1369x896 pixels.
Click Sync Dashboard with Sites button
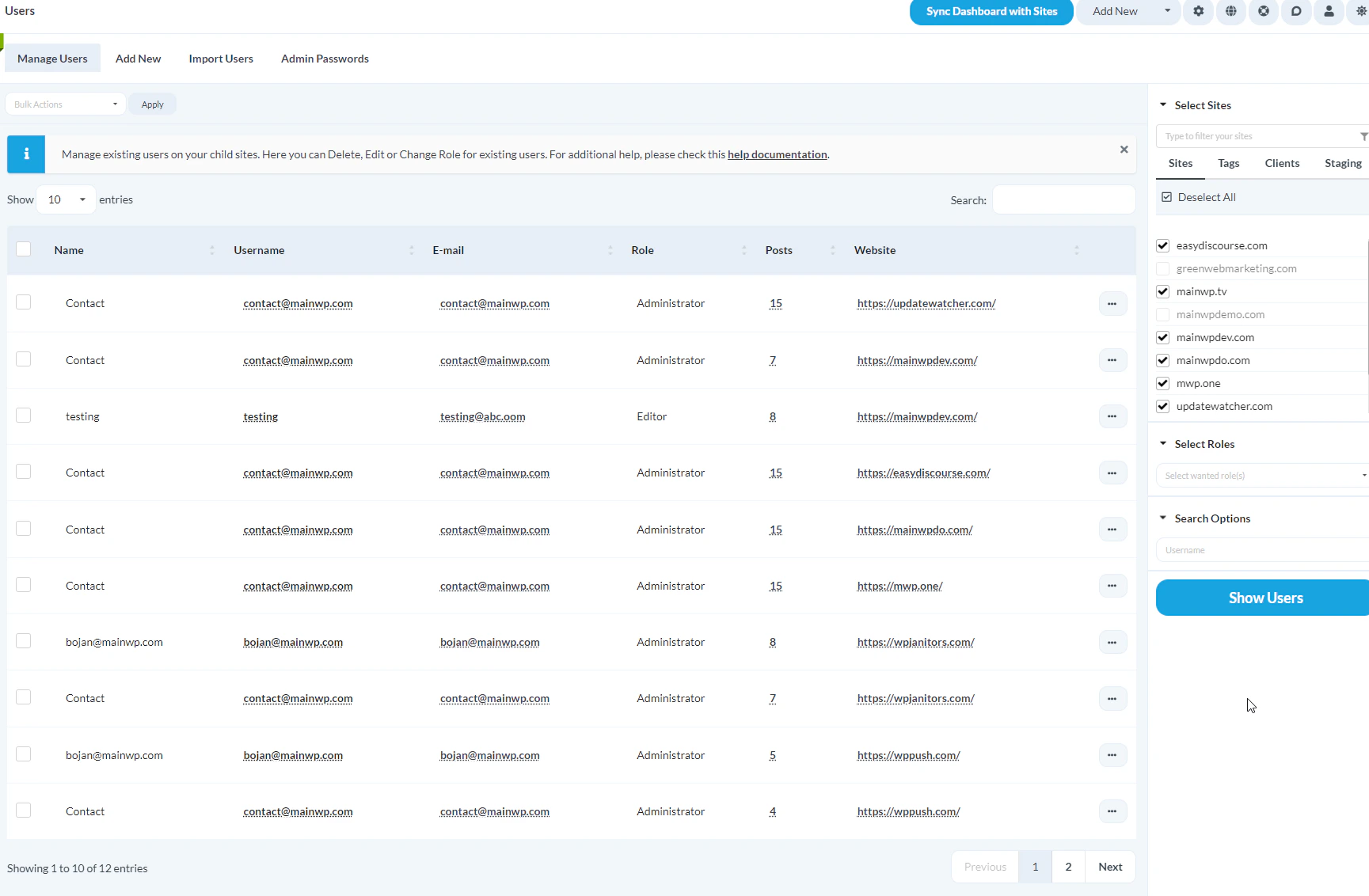(x=991, y=11)
